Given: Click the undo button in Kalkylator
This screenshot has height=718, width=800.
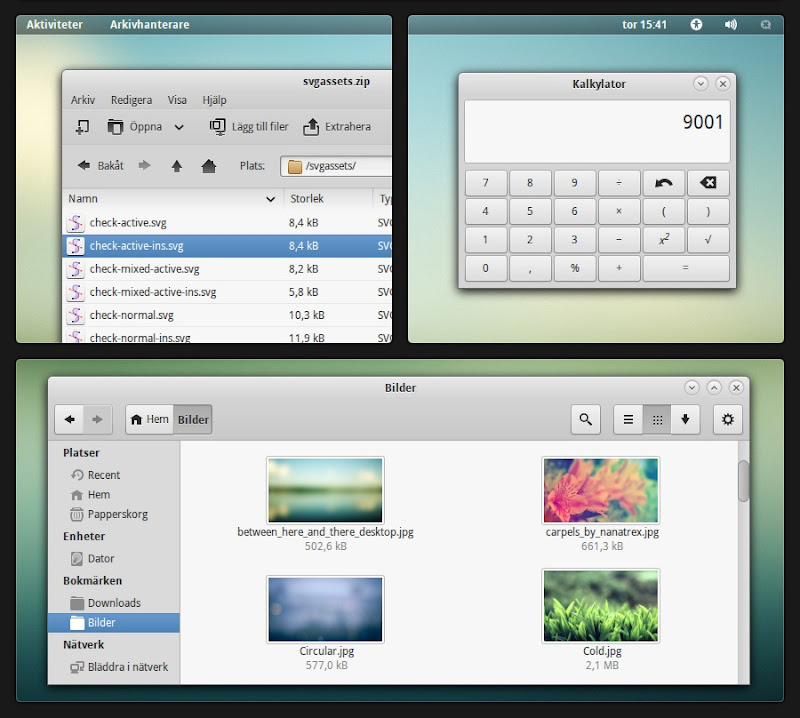Looking at the screenshot, I should pos(663,183).
